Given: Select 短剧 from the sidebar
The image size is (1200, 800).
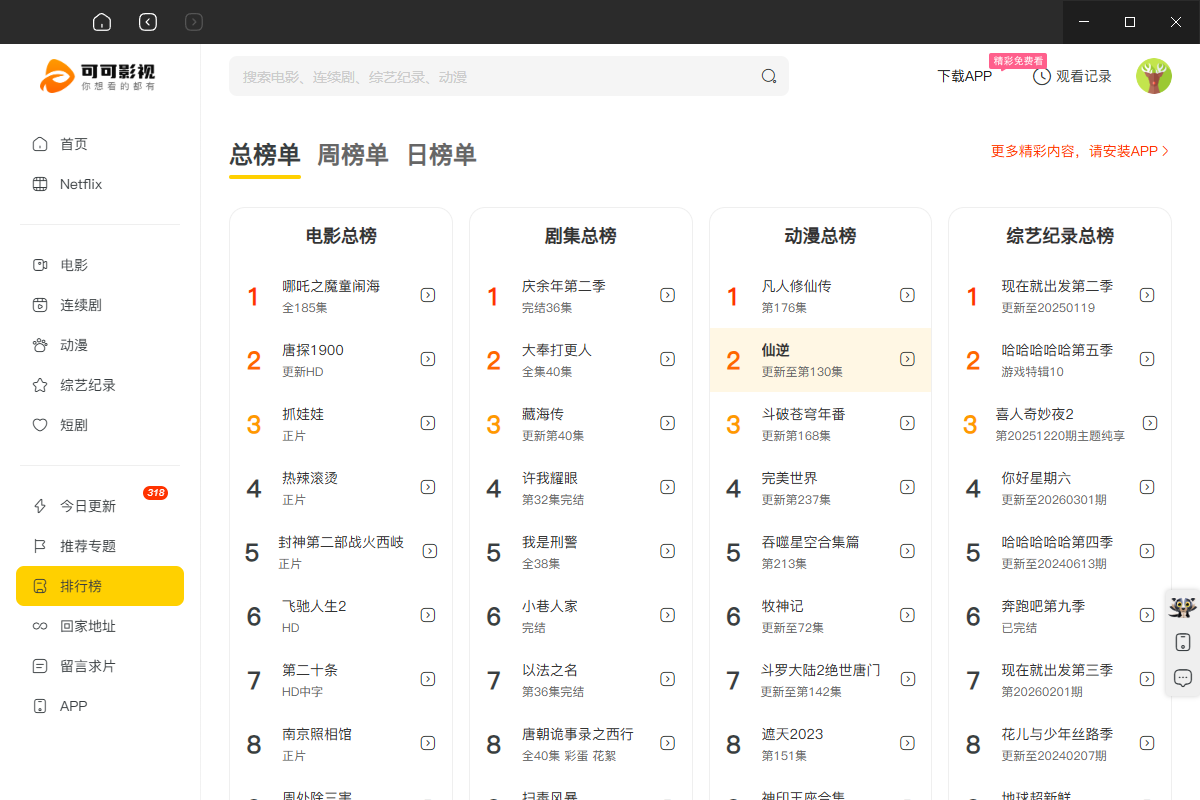Looking at the screenshot, I should click(x=73, y=425).
